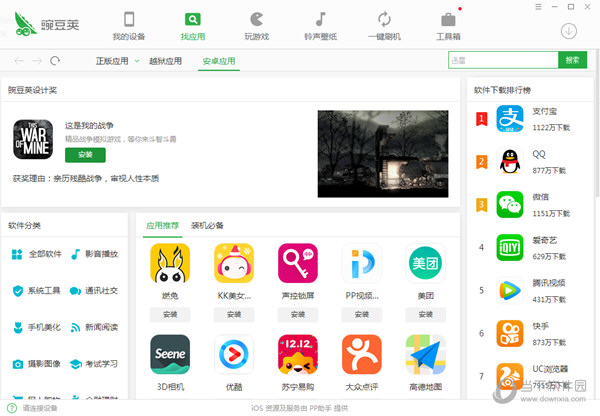Select 影音播放 category
Image resolution: width=600 pixels, height=416 pixels.
coord(95,254)
